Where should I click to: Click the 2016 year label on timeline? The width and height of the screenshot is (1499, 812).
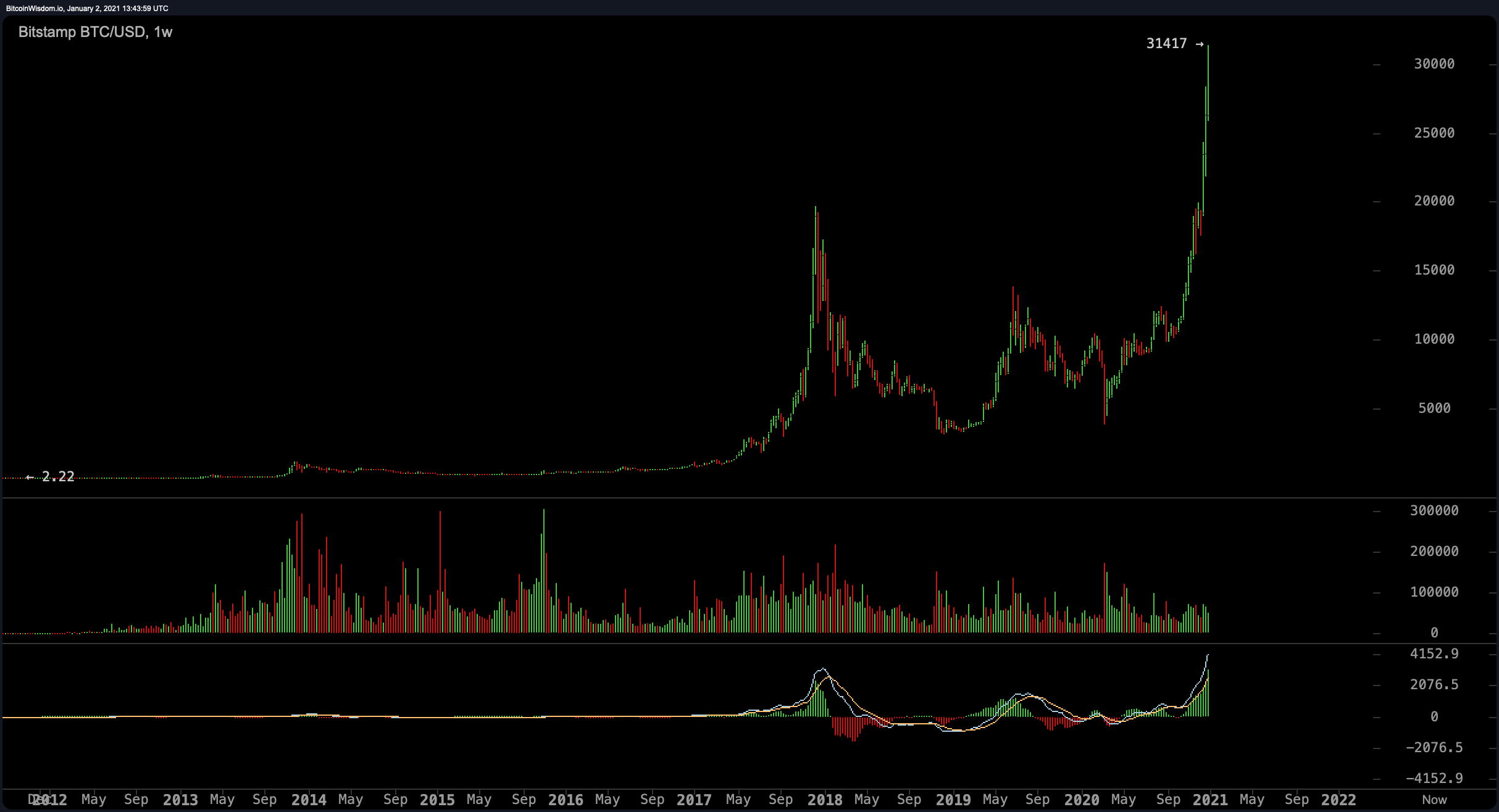(x=566, y=800)
